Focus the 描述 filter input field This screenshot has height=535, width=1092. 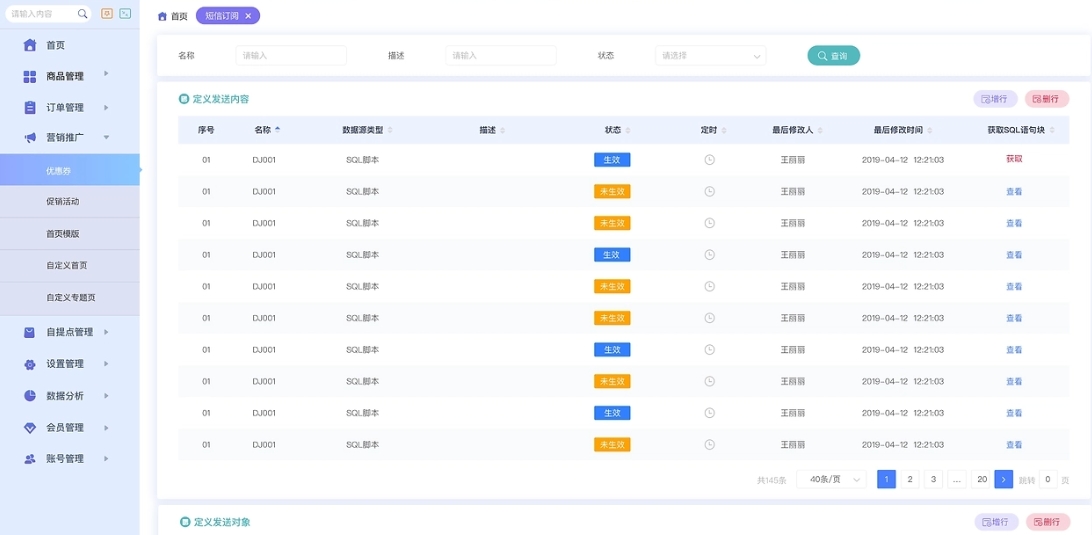[x=501, y=56]
